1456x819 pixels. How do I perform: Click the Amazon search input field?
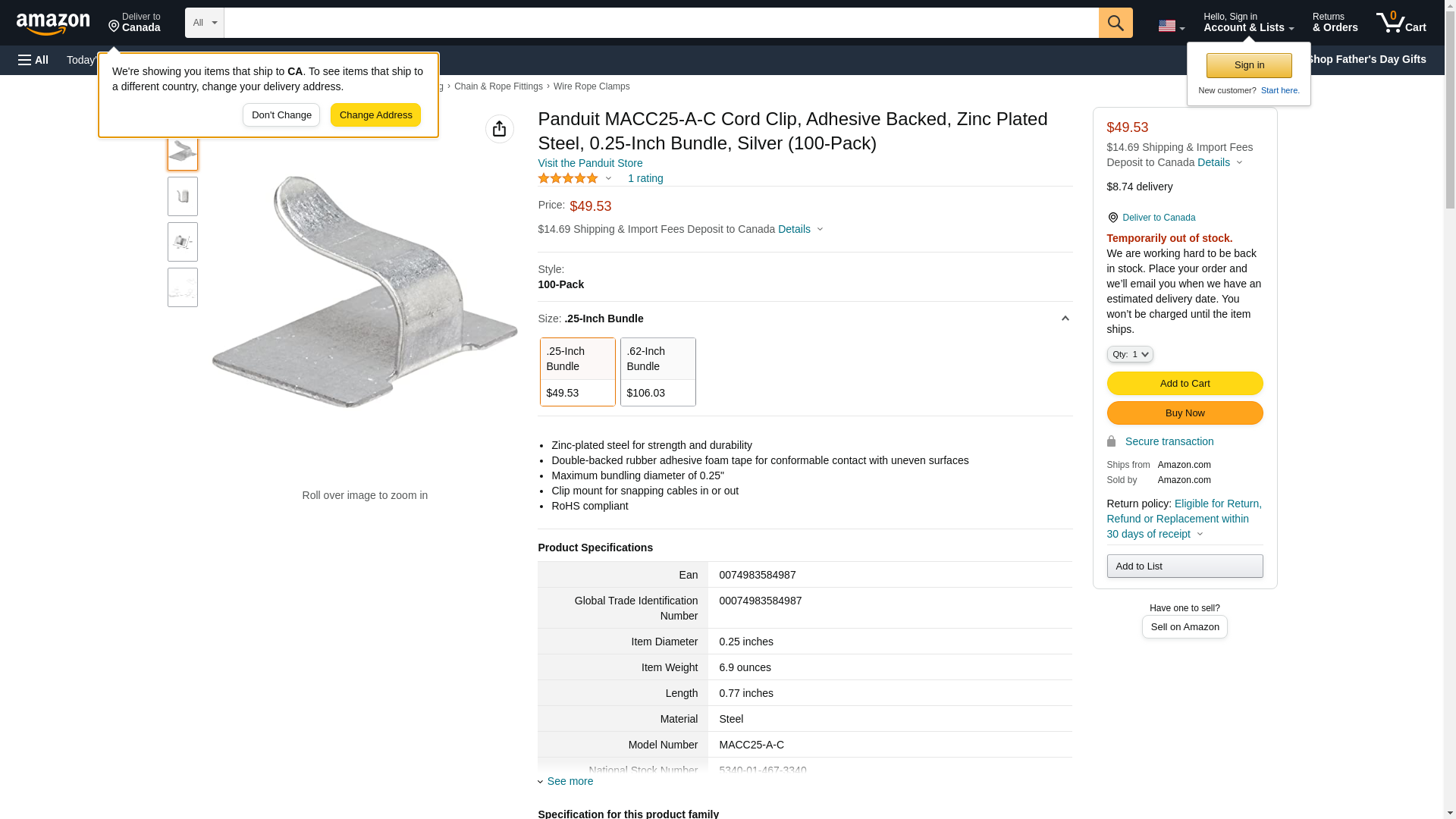point(661,23)
